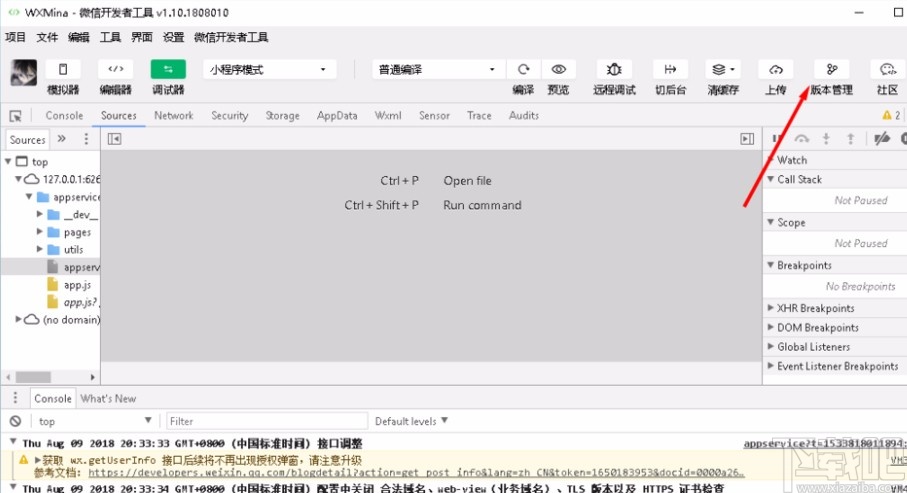
Task: Expand the (no domain) node
Action: (x=19, y=319)
